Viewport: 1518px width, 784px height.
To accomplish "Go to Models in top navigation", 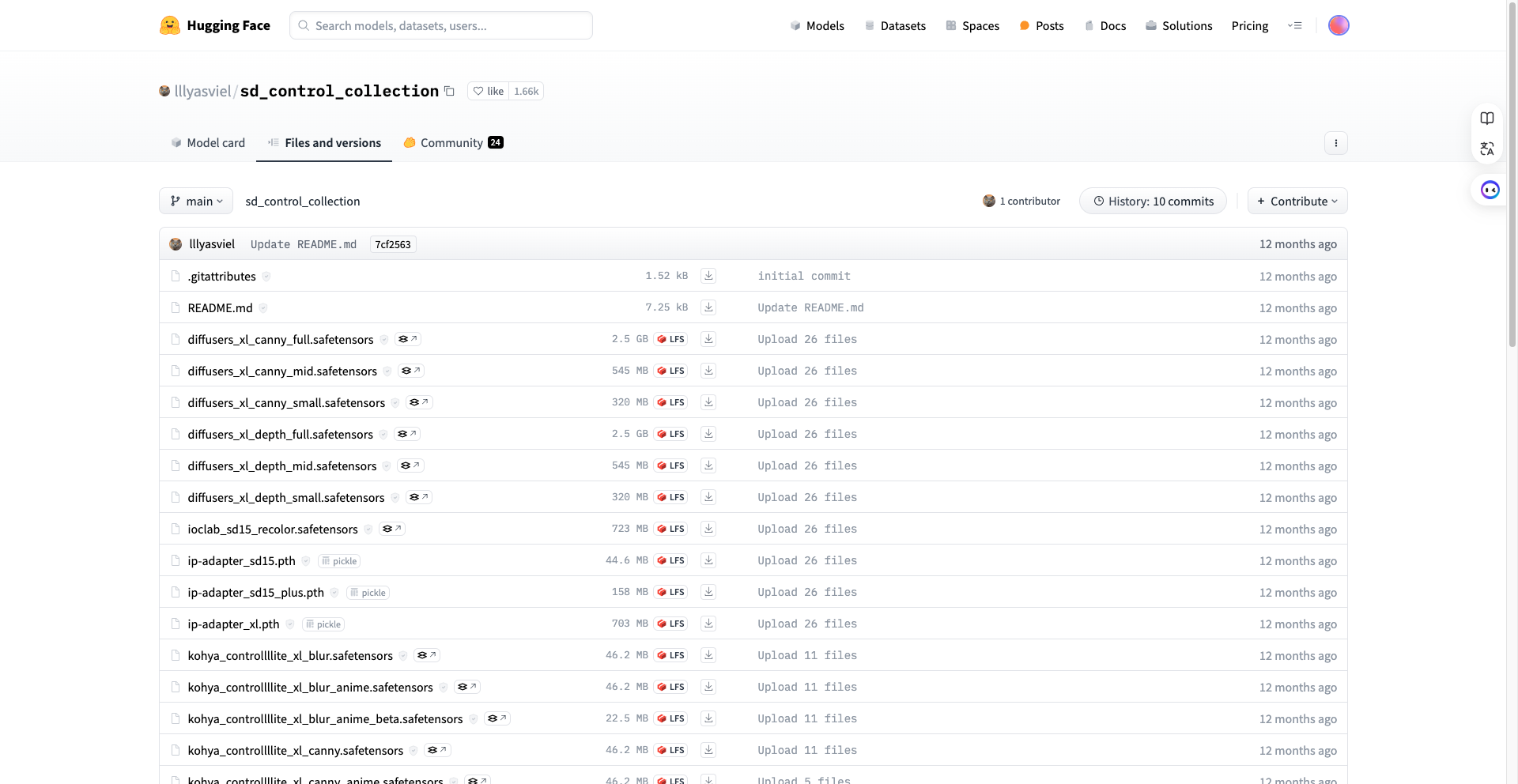I will [817, 25].
